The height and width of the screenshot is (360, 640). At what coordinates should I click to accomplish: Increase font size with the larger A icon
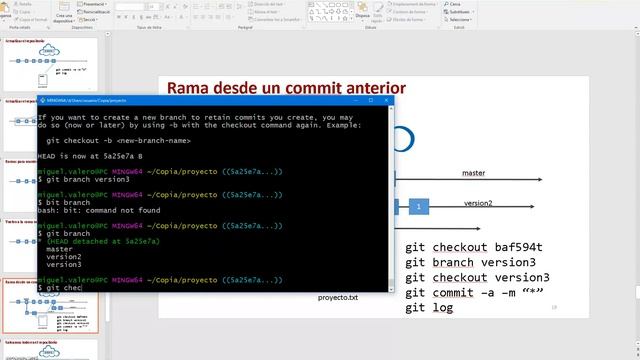click(168, 7)
